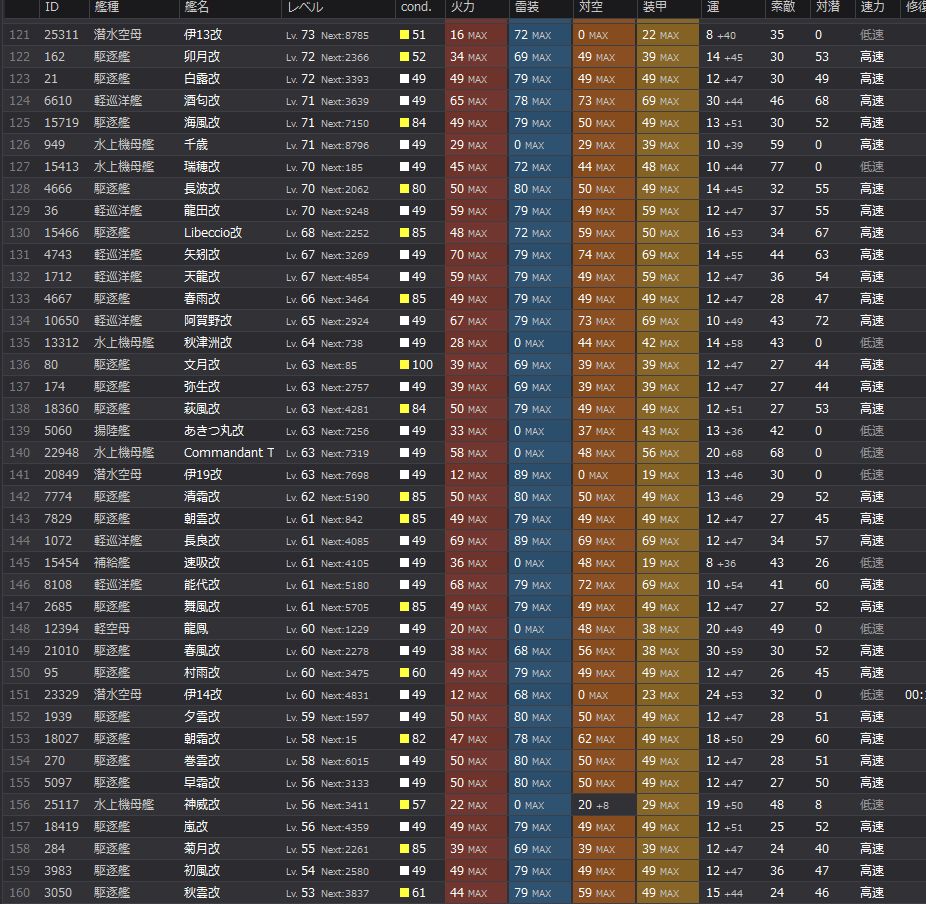Image resolution: width=926 pixels, height=904 pixels.
Task: Select ship name 卯月改
Action: coord(202,57)
